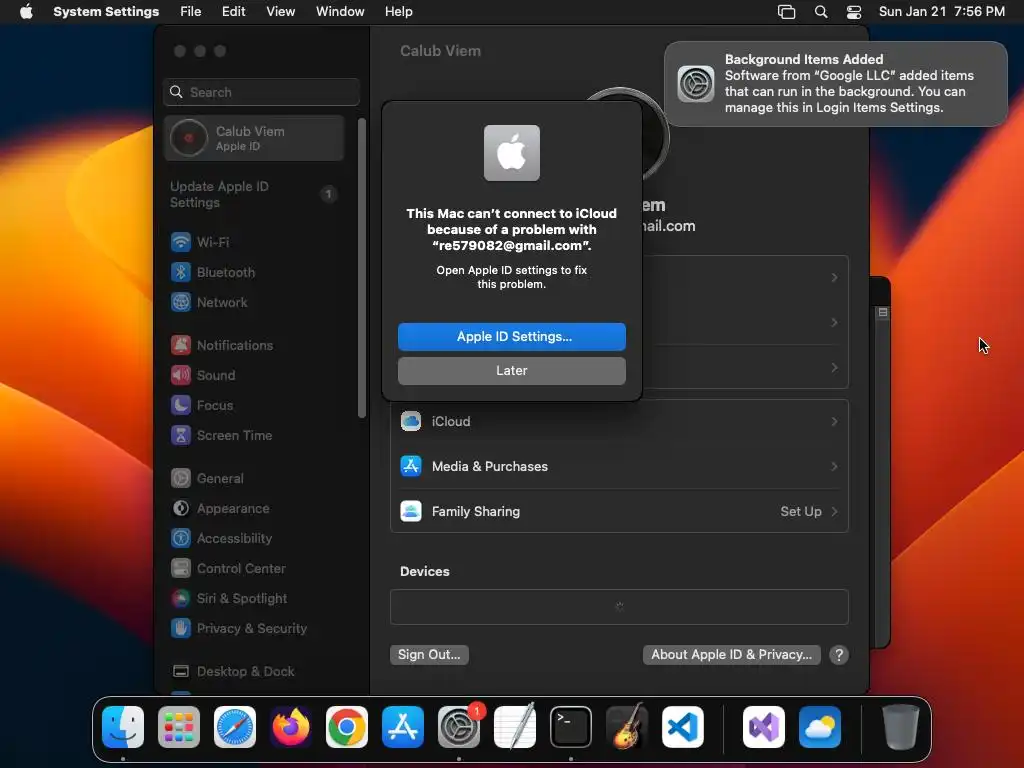The image size is (1024, 768).
Task: Open App Store from the Dock
Action: (x=403, y=727)
